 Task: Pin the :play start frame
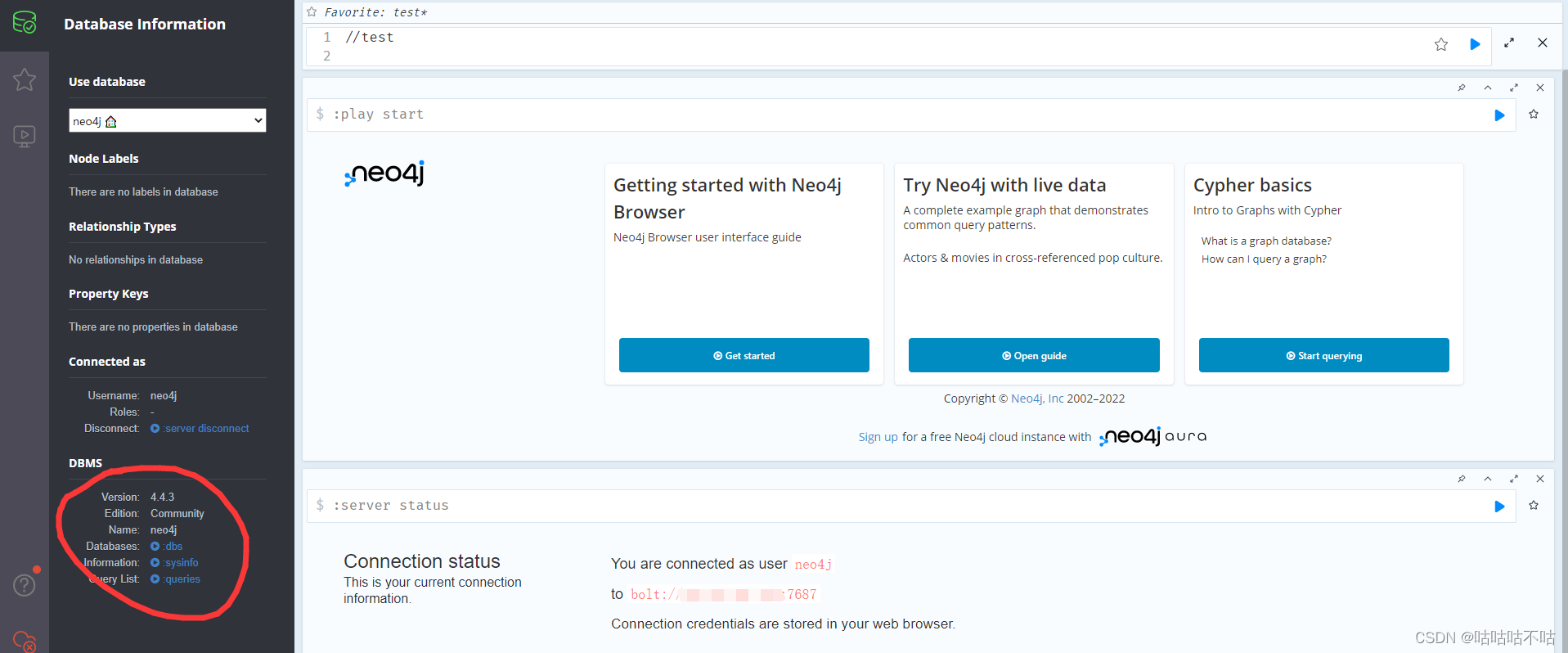point(1462,88)
